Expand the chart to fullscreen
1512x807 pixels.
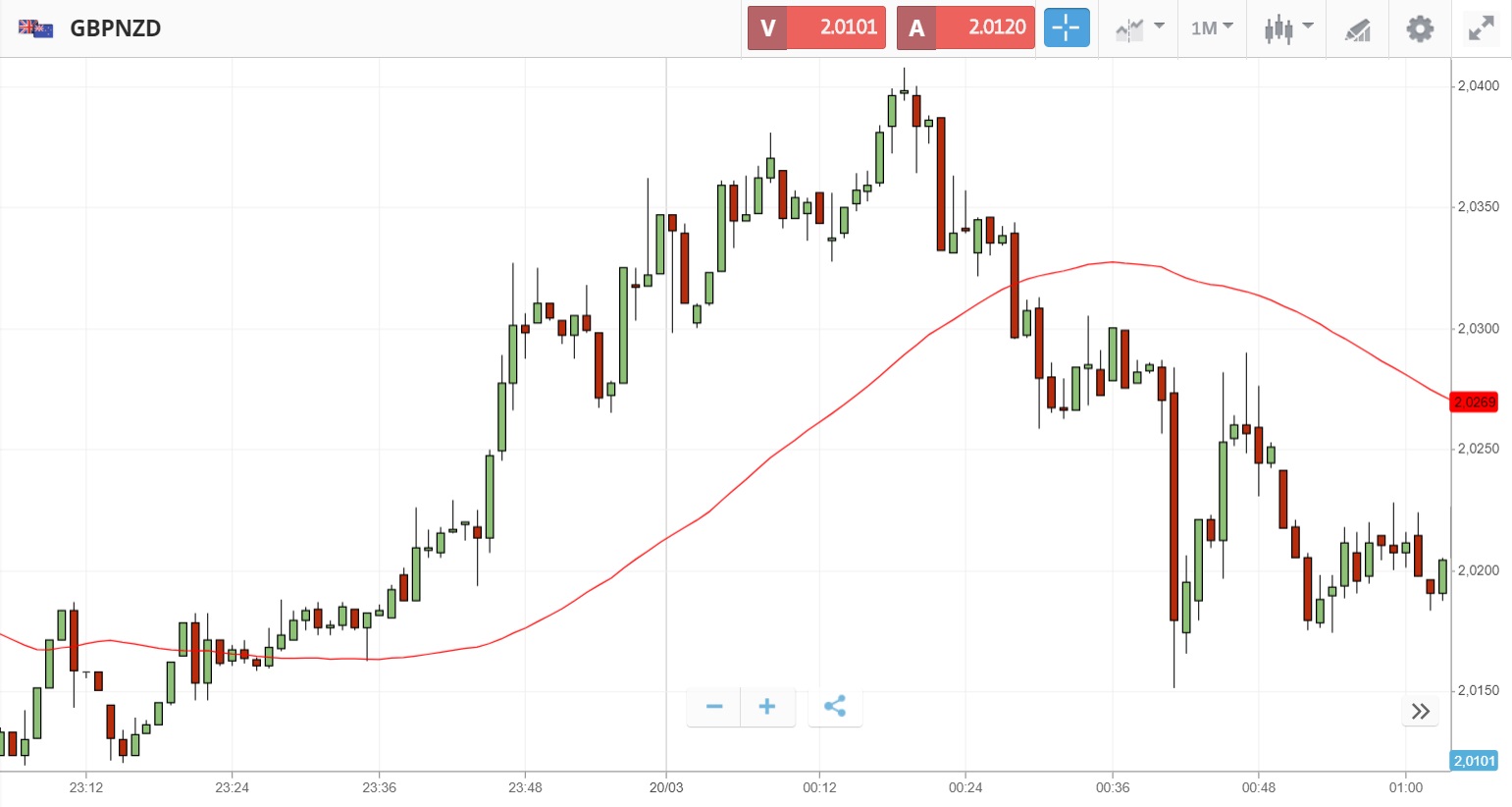coord(1481,28)
